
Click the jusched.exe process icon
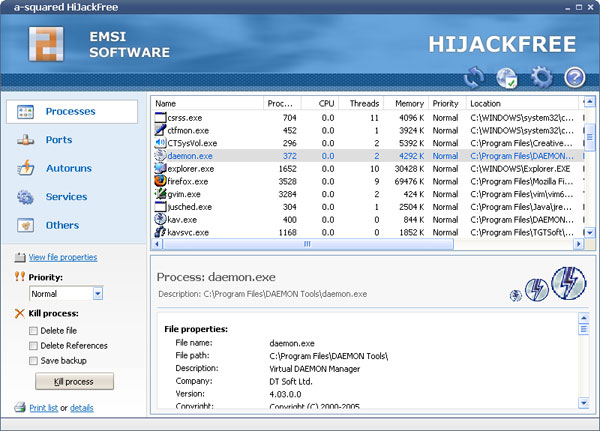pos(160,207)
